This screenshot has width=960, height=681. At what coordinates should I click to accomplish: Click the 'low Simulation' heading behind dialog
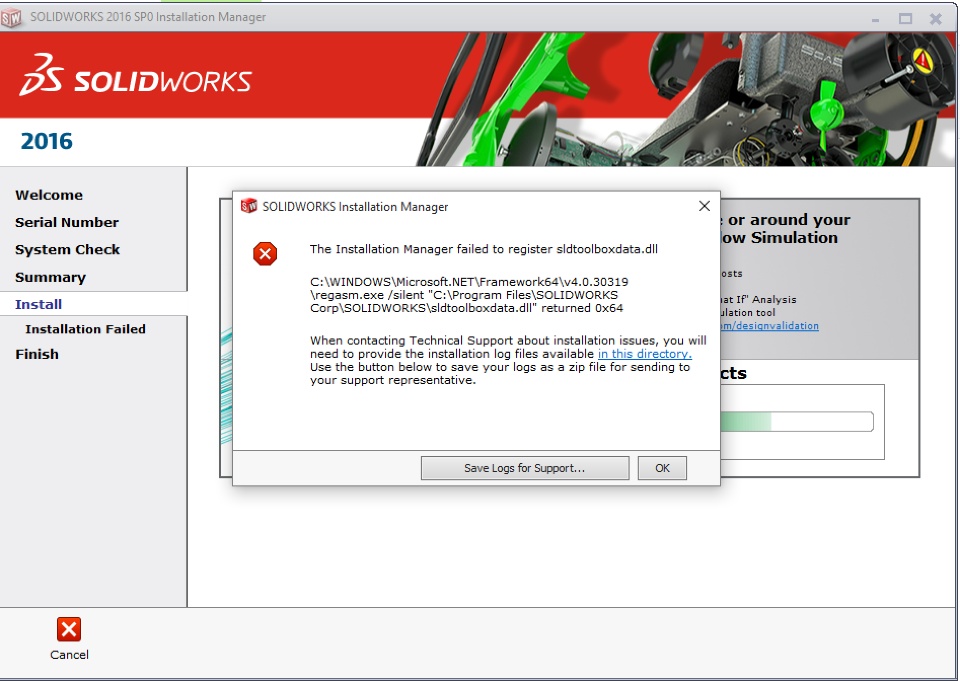[x=779, y=238]
